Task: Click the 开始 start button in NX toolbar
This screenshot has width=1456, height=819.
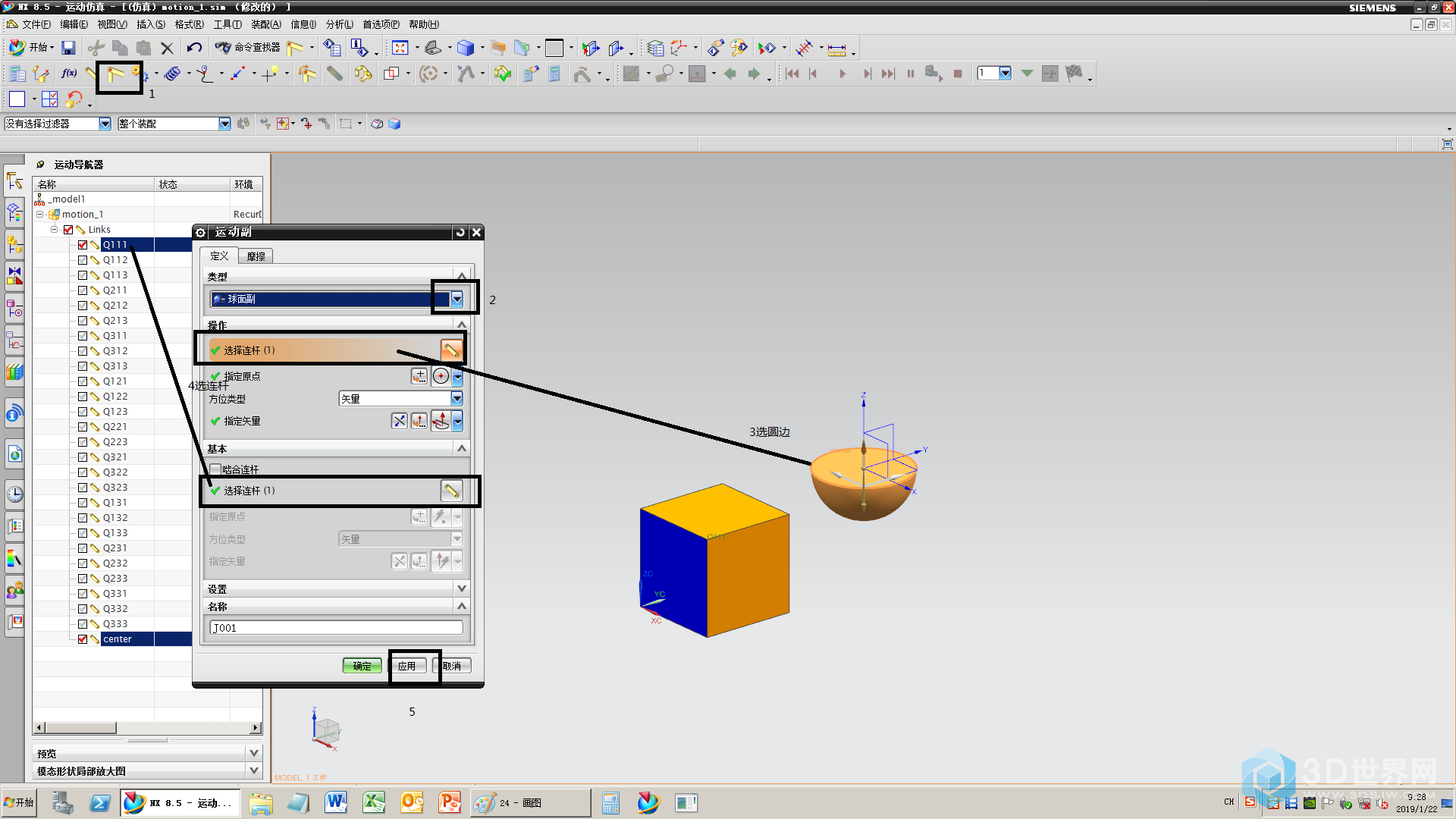Action: pyautogui.click(x=31, y=48)
